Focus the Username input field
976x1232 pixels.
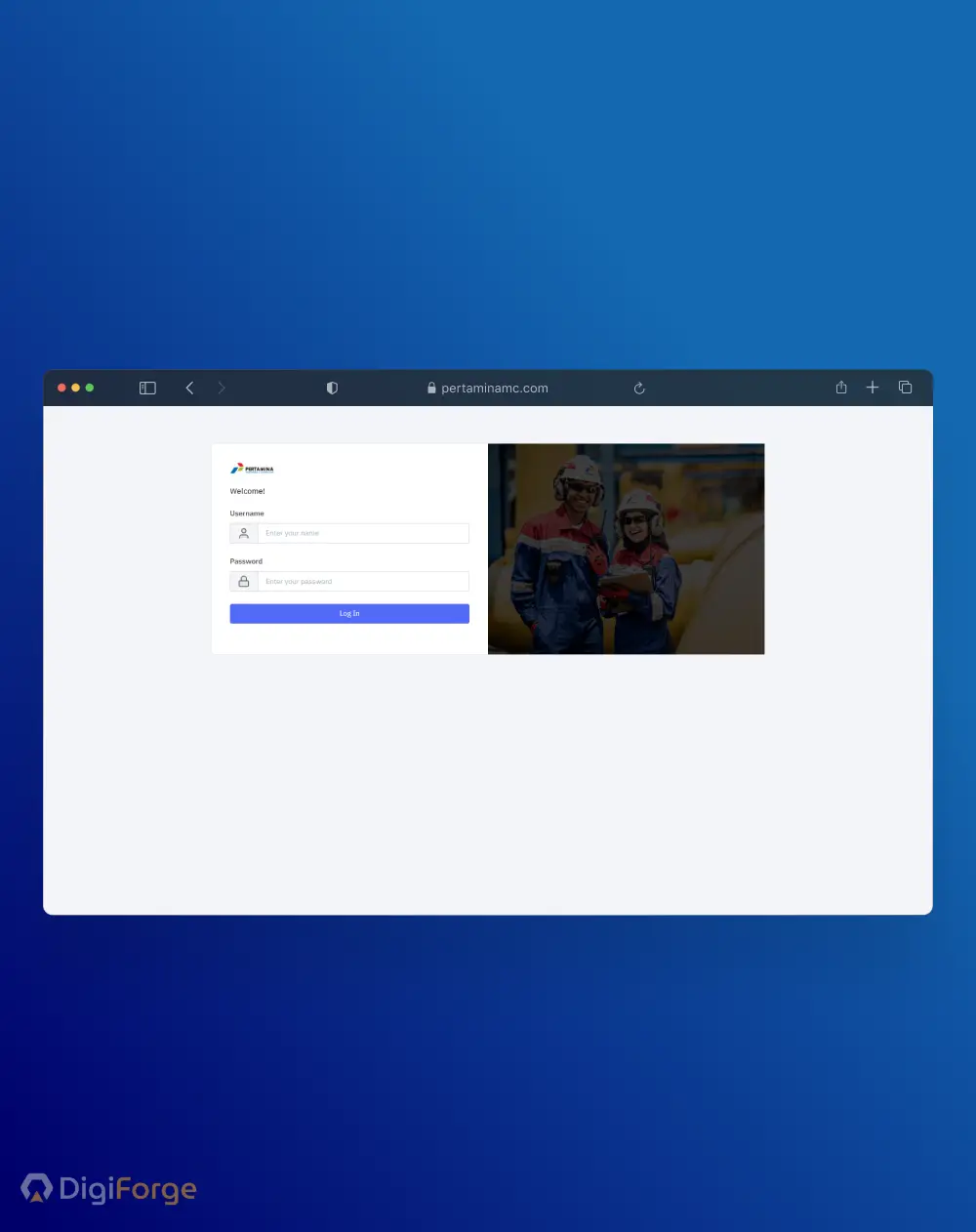(363, 533)
